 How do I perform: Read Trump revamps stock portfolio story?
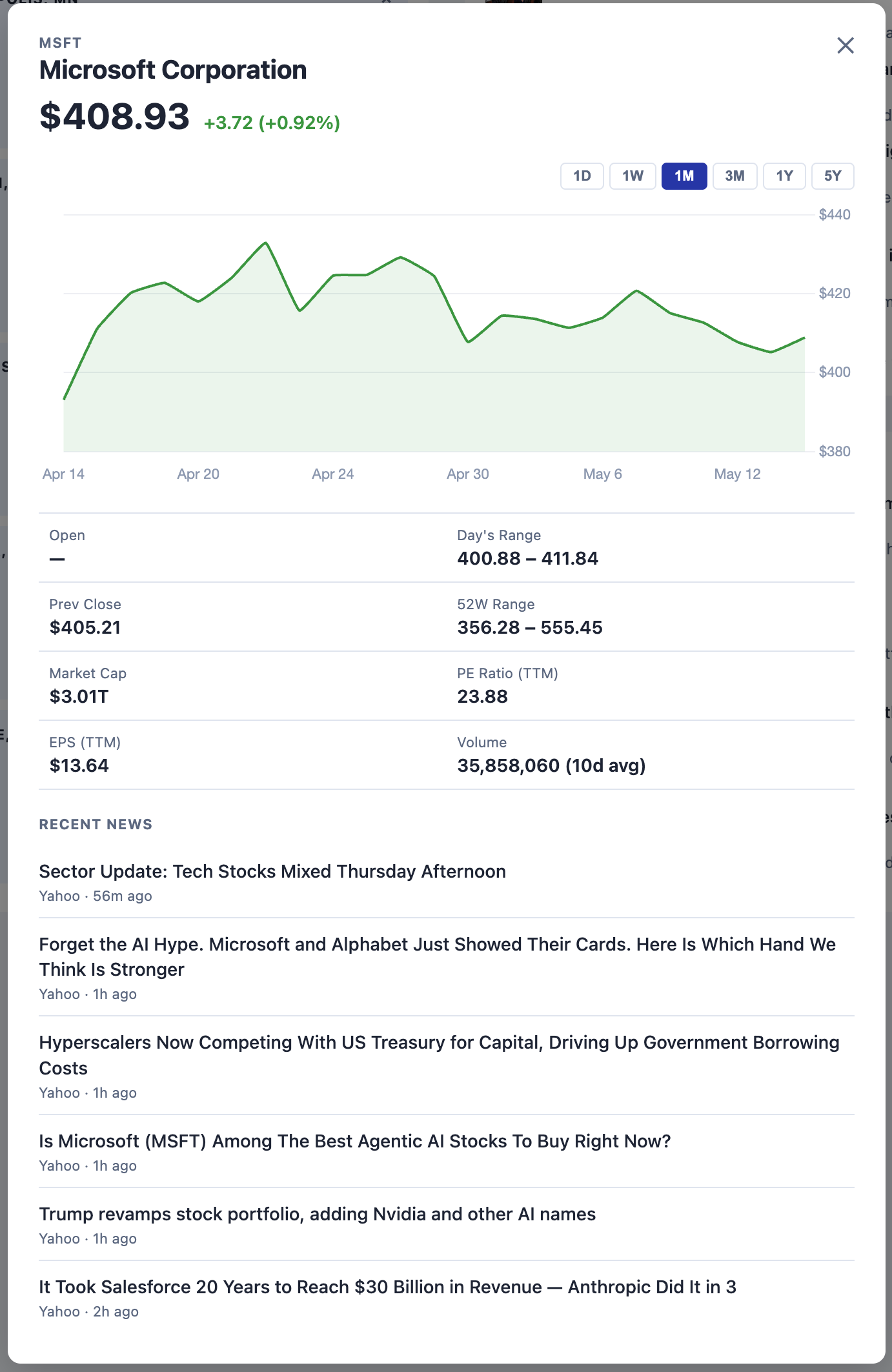point(318,1214)
